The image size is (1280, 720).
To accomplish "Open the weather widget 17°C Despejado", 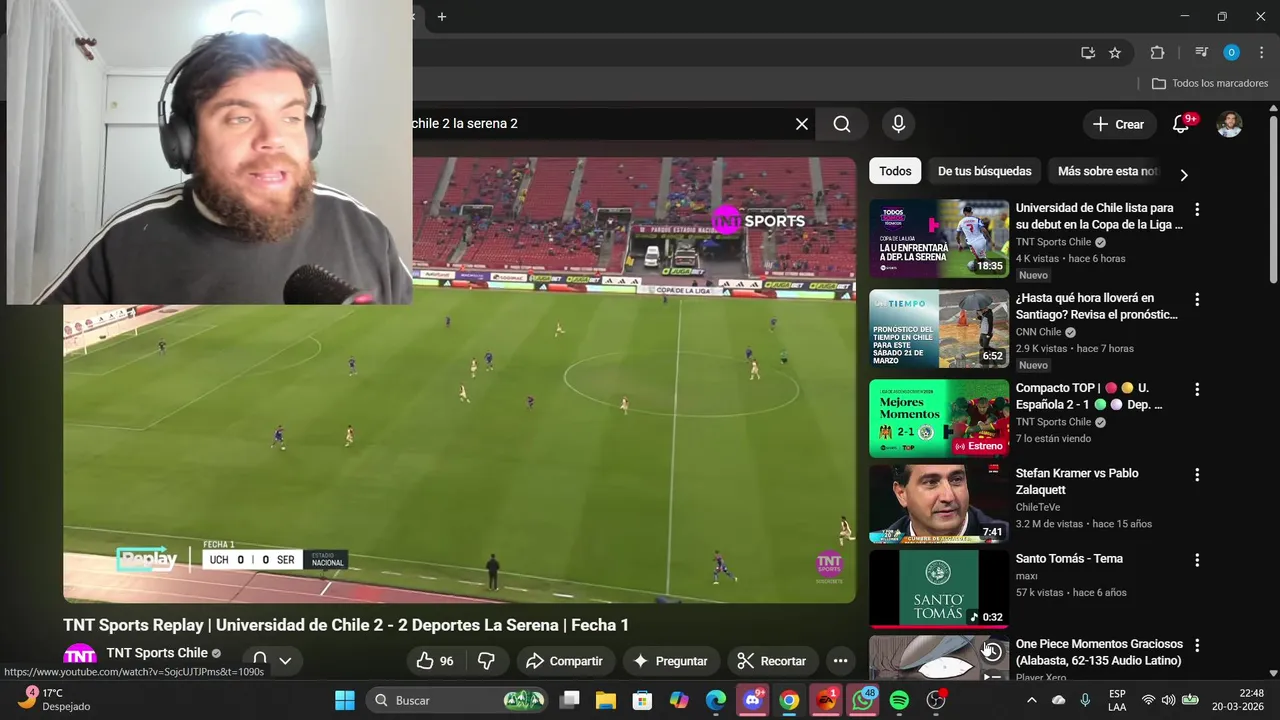I will 55,699.
